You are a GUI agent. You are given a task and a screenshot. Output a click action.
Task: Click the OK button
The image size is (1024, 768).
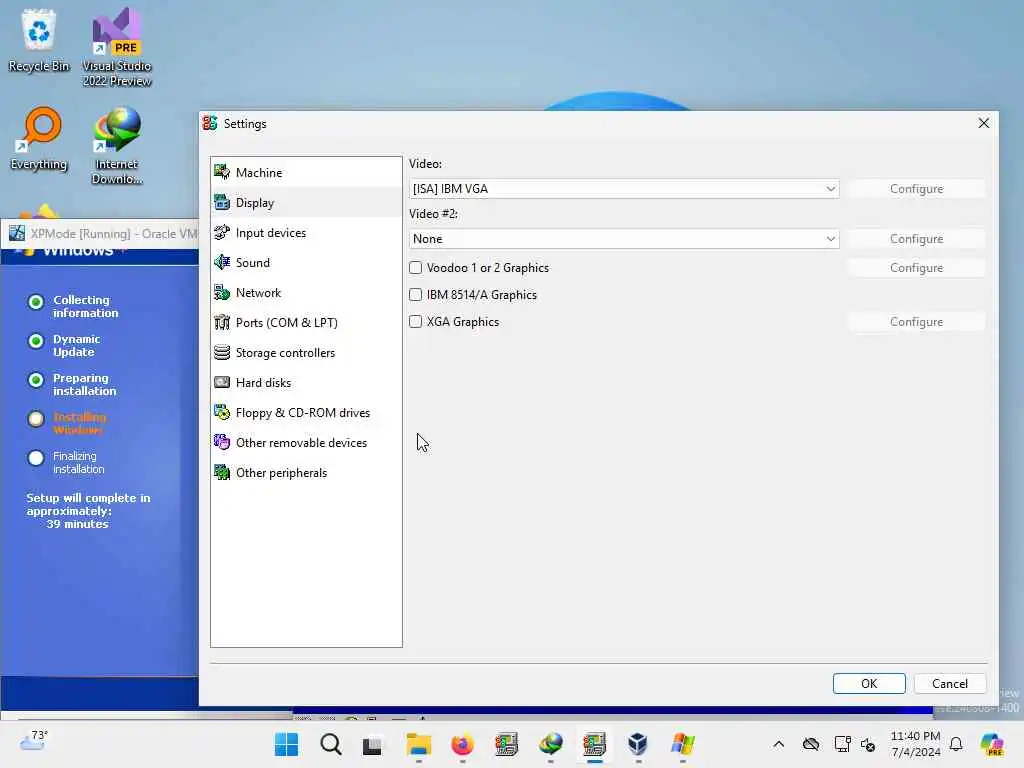(869, 683)
